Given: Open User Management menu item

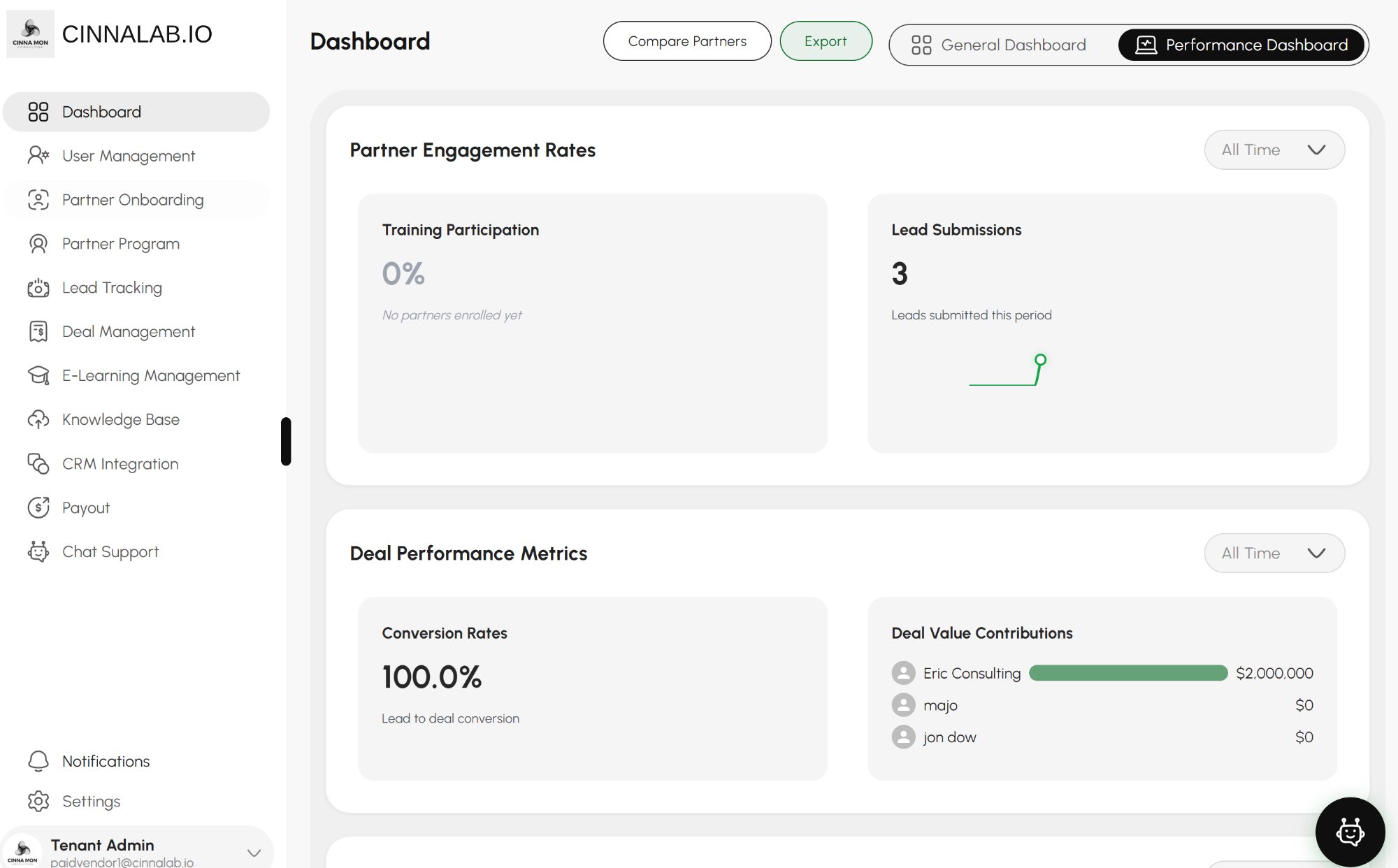Looking at the screenshot, I should pos(136,156).
